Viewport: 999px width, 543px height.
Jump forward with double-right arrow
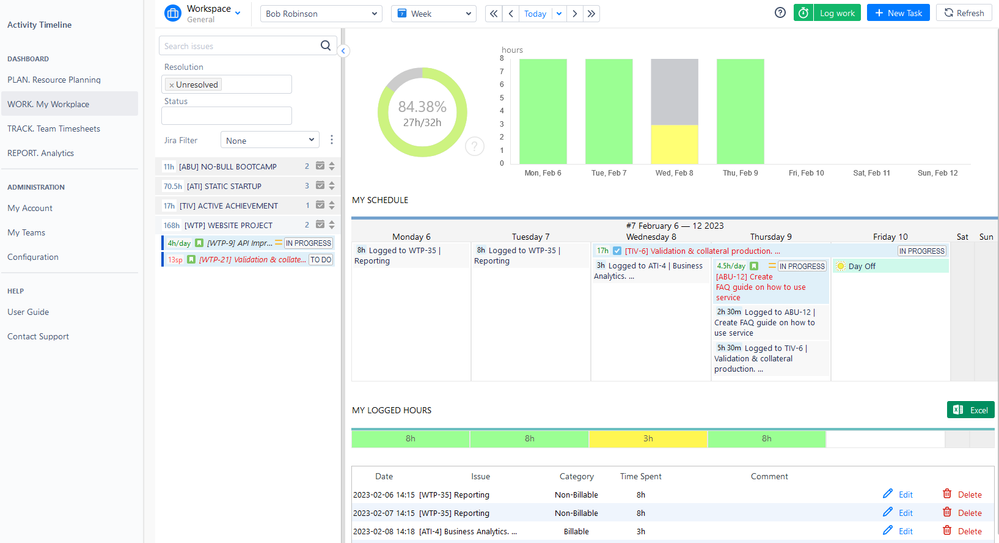tap(591, 13)
